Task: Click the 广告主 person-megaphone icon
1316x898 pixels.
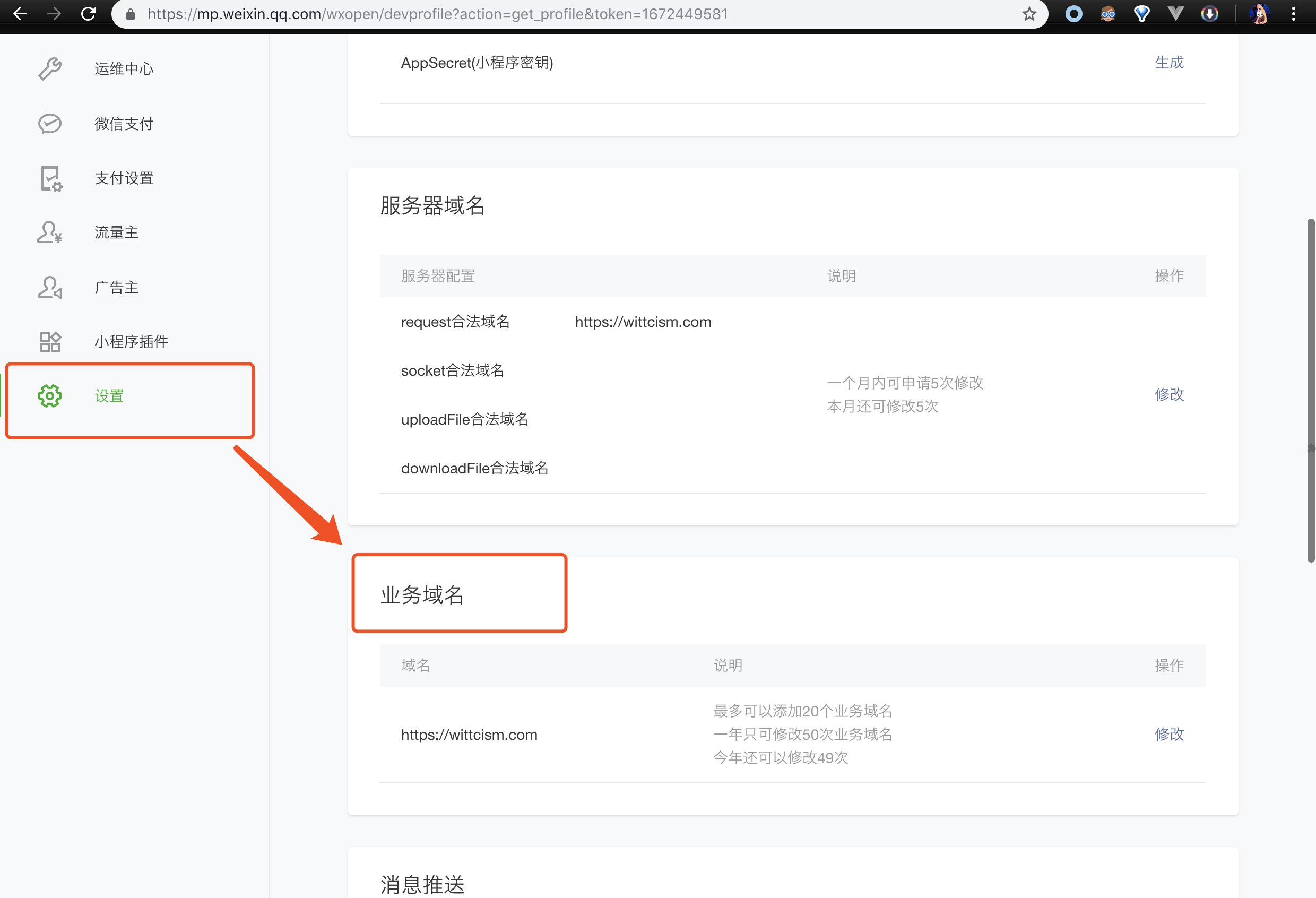Action: 50,288
